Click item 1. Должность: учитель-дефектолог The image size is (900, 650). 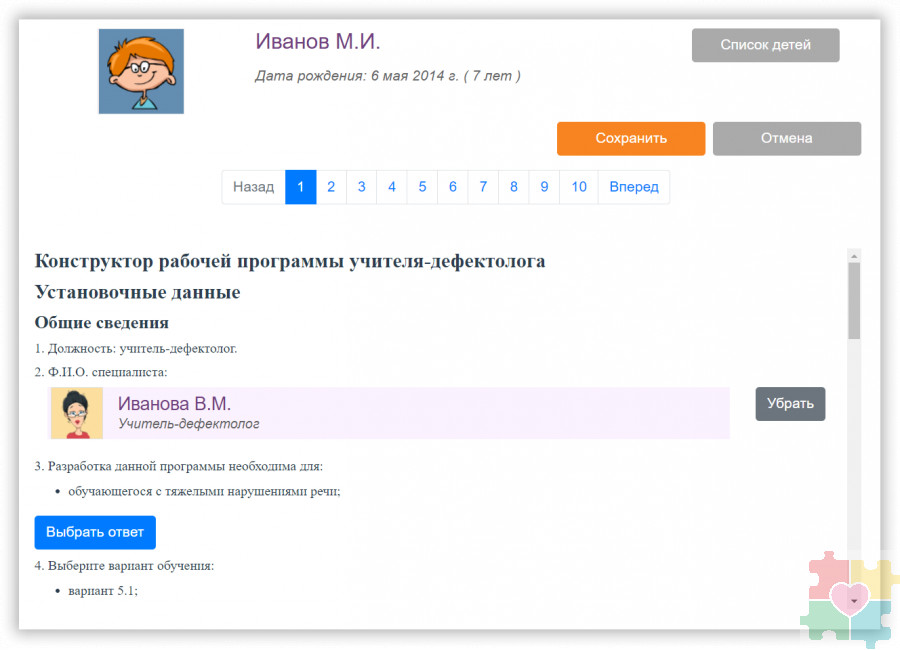tap(135, 349)
